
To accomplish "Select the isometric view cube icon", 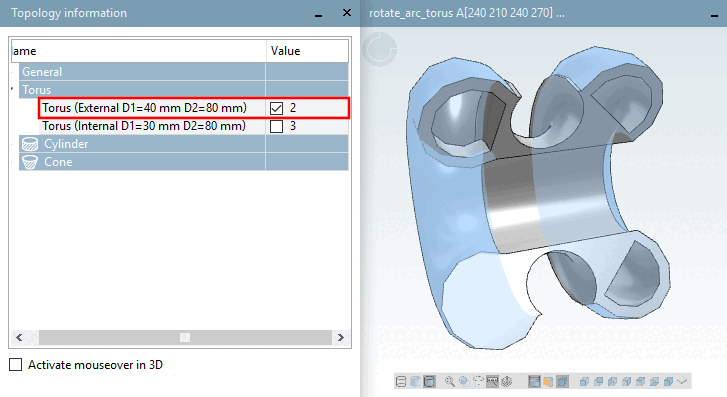I will pos(668,381).
